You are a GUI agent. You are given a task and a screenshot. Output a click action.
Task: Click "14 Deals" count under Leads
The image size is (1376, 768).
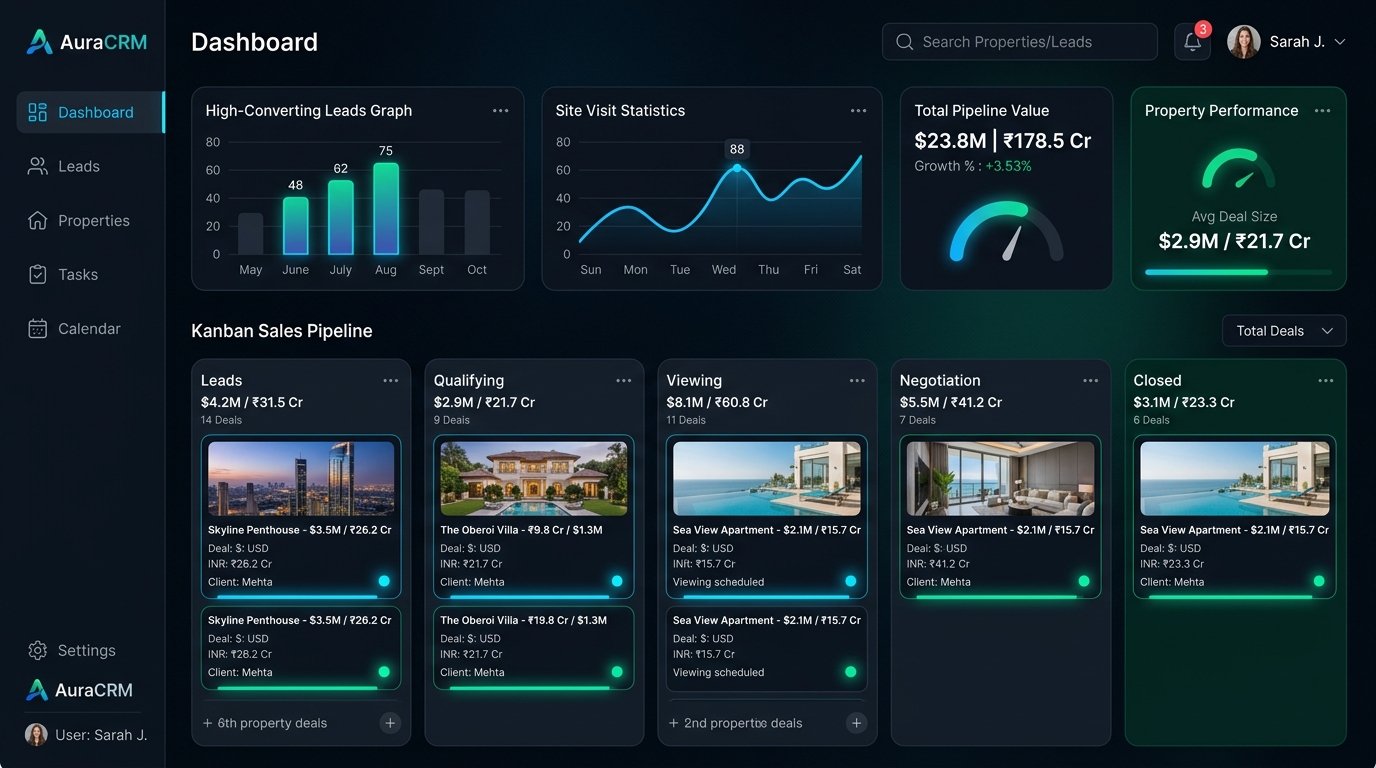[221, 420]
